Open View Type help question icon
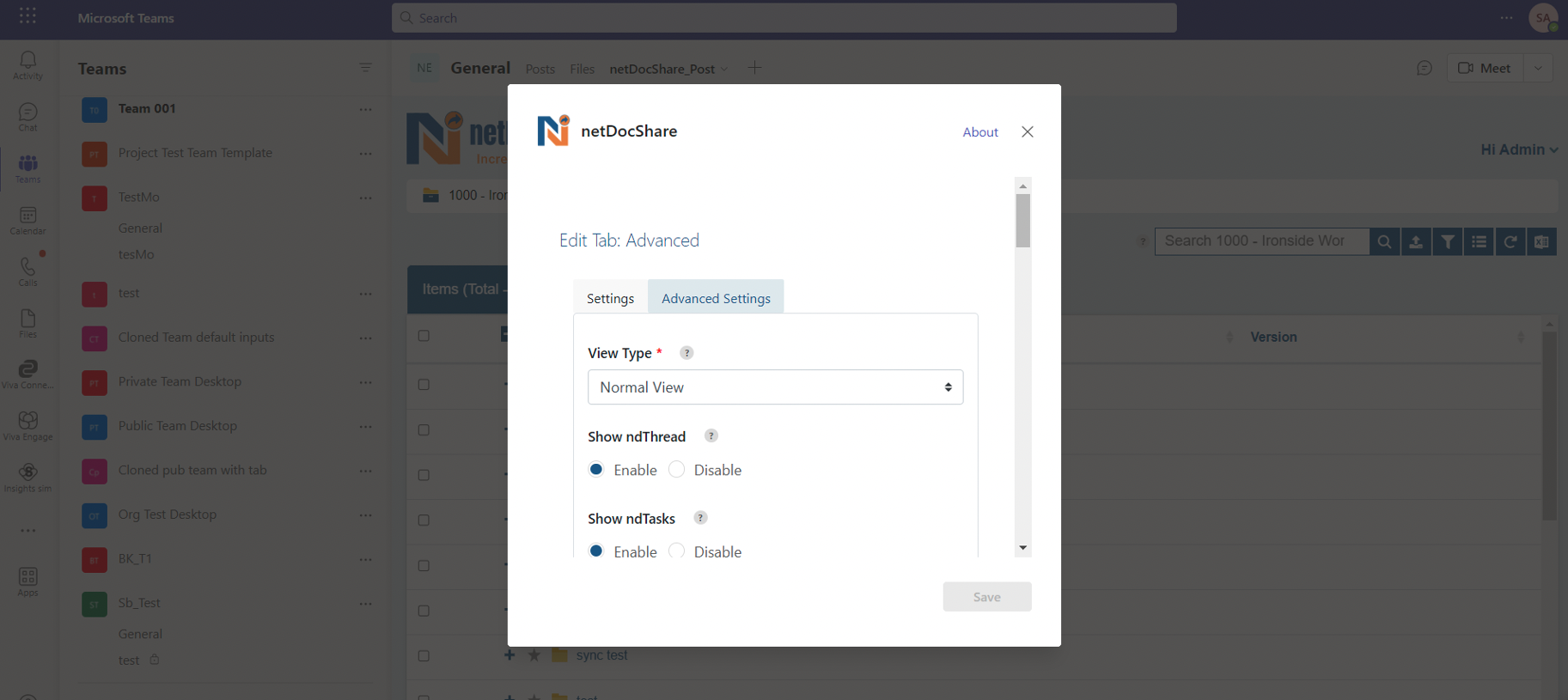Image resolution: width=1568 pixels, height=700 pixels. pos(686,353)
